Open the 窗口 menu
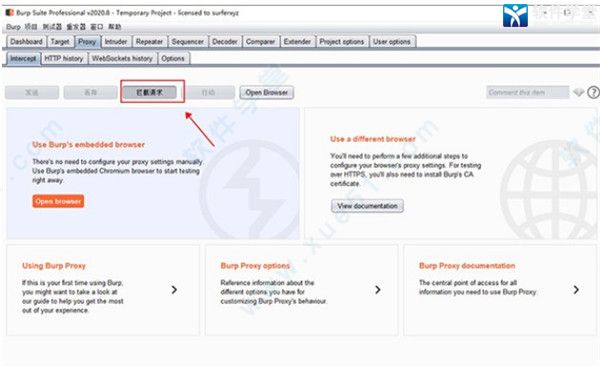600x376 pixels. (97, 27)
